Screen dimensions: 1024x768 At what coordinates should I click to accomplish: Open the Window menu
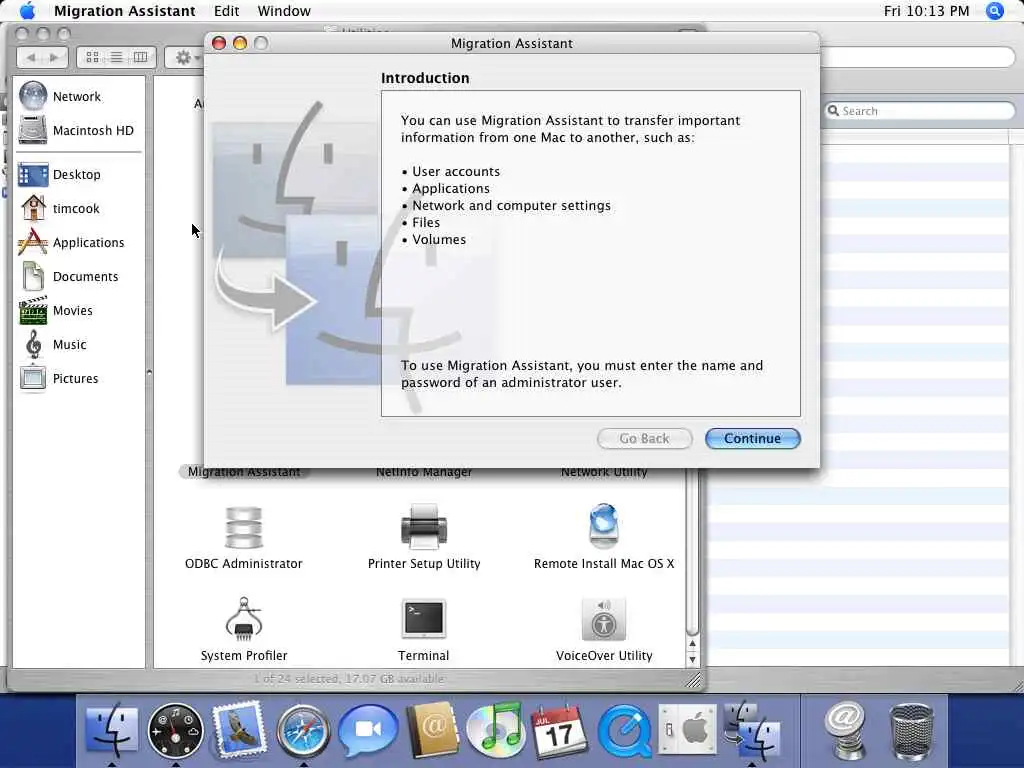(284, 10)
